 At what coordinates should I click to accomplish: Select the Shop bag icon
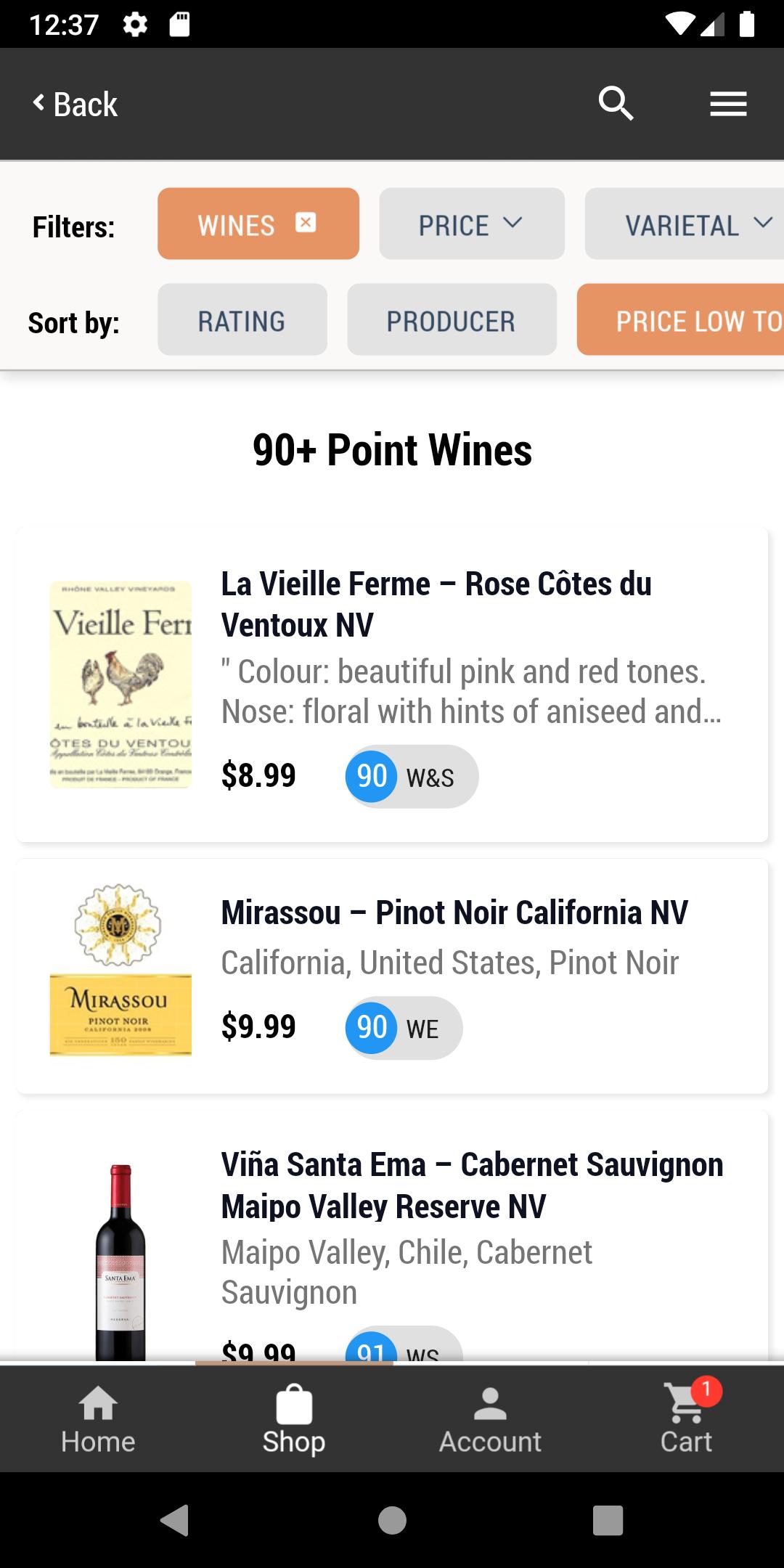294,1404
